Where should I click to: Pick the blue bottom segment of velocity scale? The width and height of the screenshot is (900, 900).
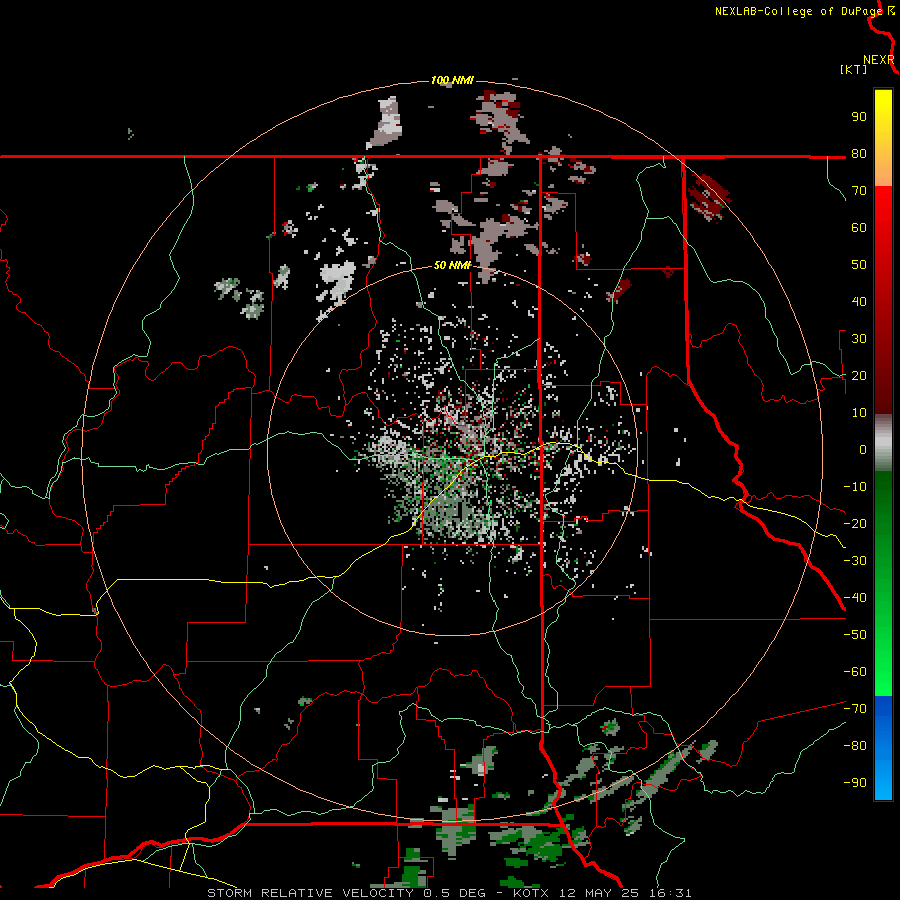tap(883, 748)
